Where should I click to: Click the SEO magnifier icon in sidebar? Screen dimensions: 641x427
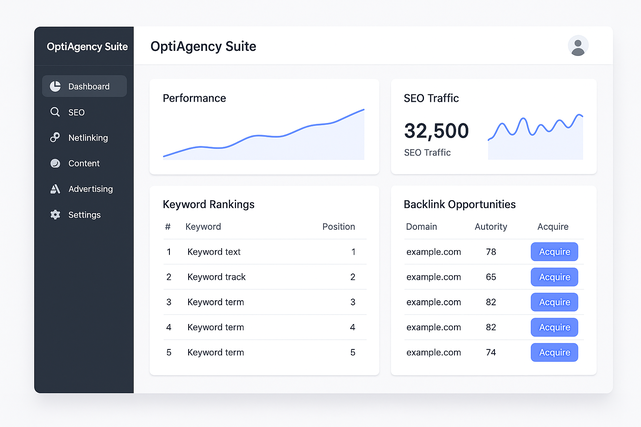coord(55,112)
